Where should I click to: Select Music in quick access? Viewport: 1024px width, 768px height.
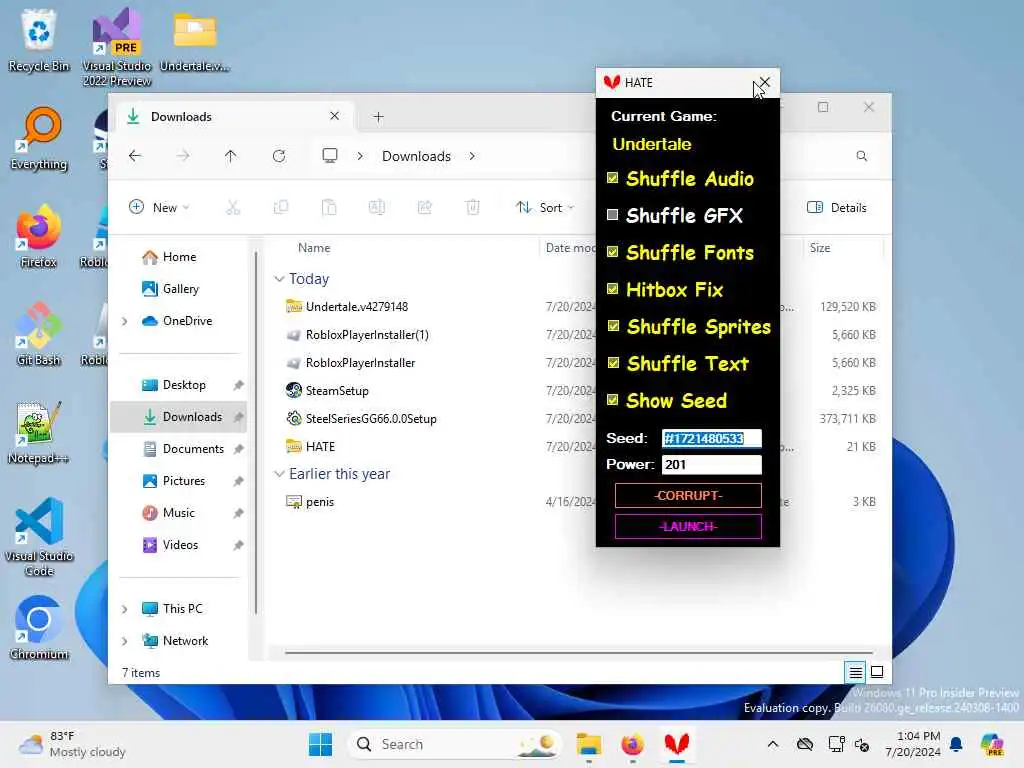click(x=178, y=513)
